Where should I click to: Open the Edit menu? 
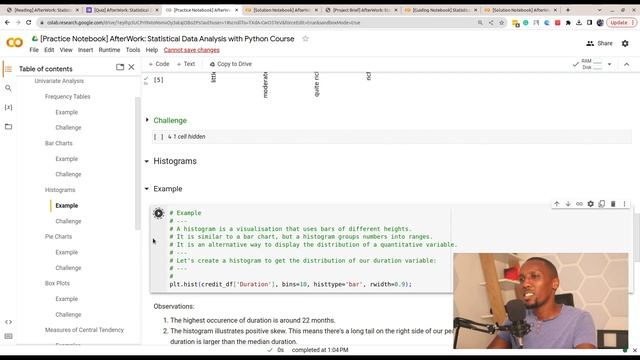(x=49, y=50)
